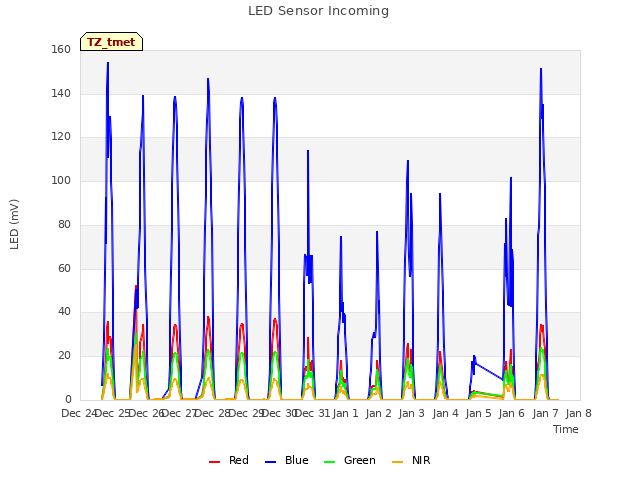Click the orange NIR legend swatch
The width and height of the screenshot is (640, 480).
tap(397, 462)
